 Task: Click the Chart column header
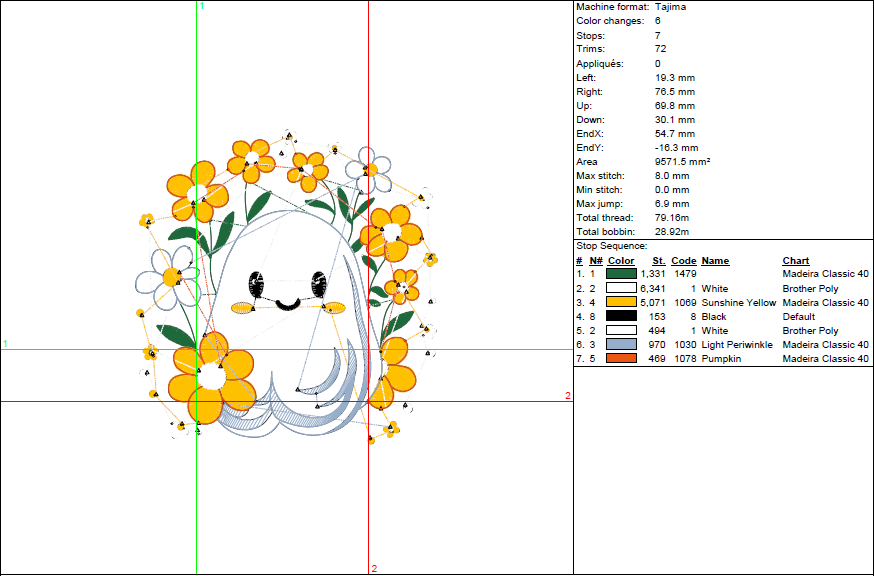[x=796, y=261]
